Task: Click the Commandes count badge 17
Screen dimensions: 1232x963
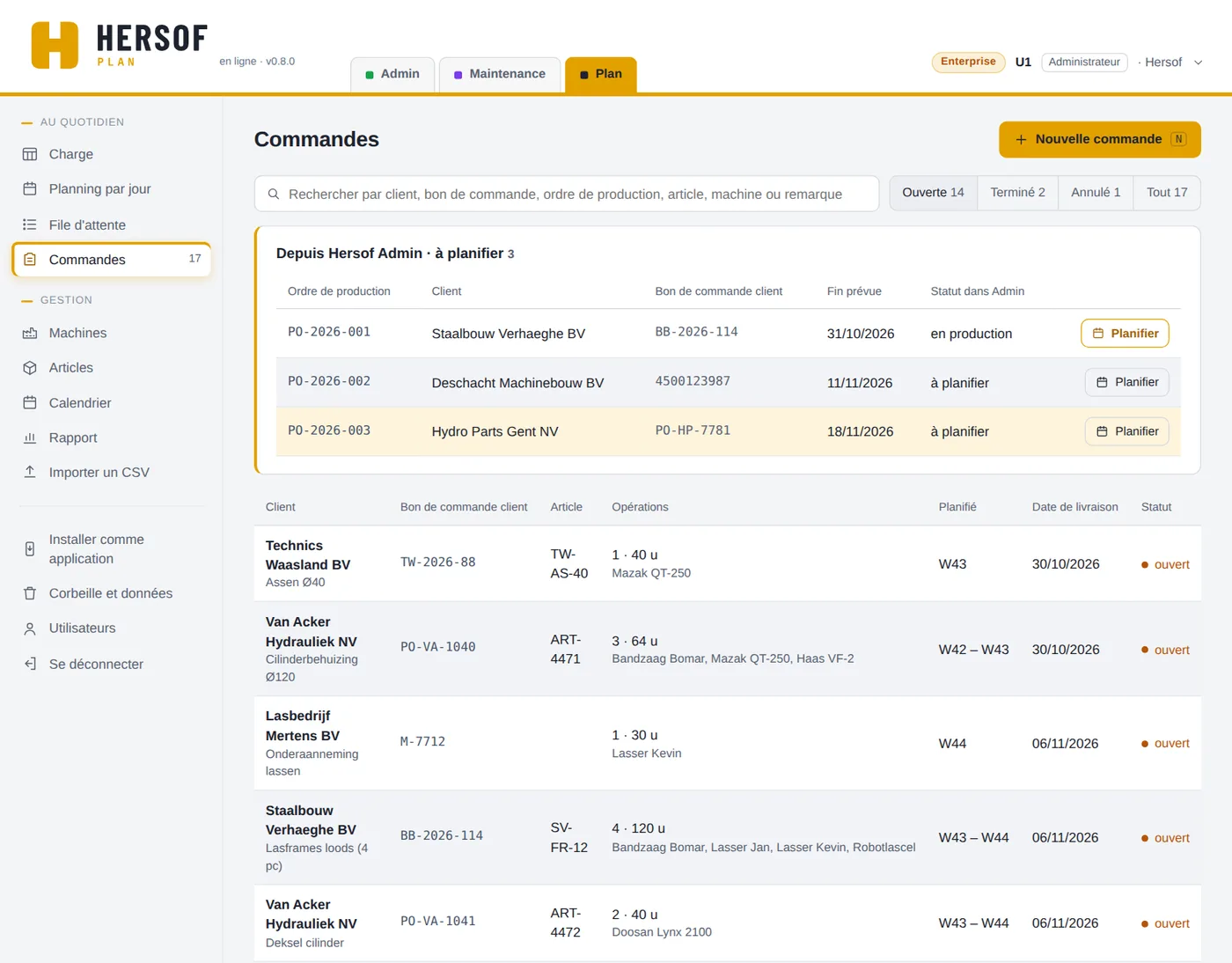Action: point(194,259)
